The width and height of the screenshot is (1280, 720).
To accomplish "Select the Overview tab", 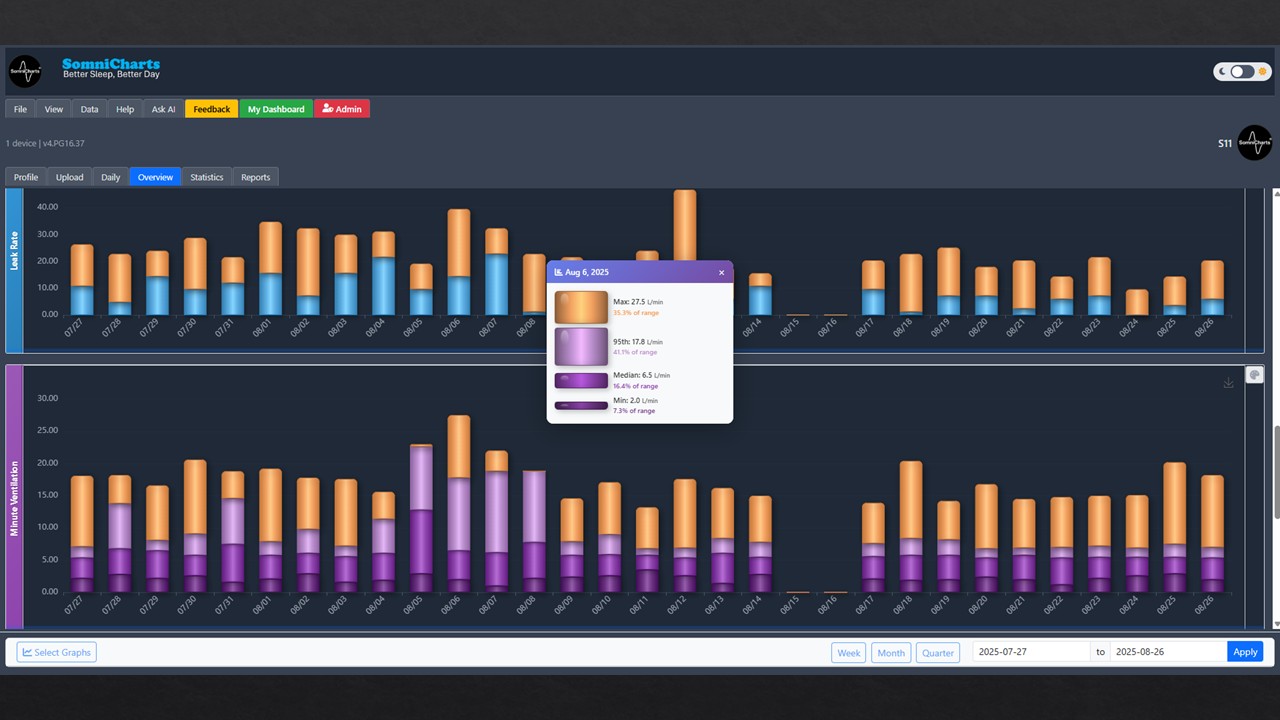I will coord(155,177).
